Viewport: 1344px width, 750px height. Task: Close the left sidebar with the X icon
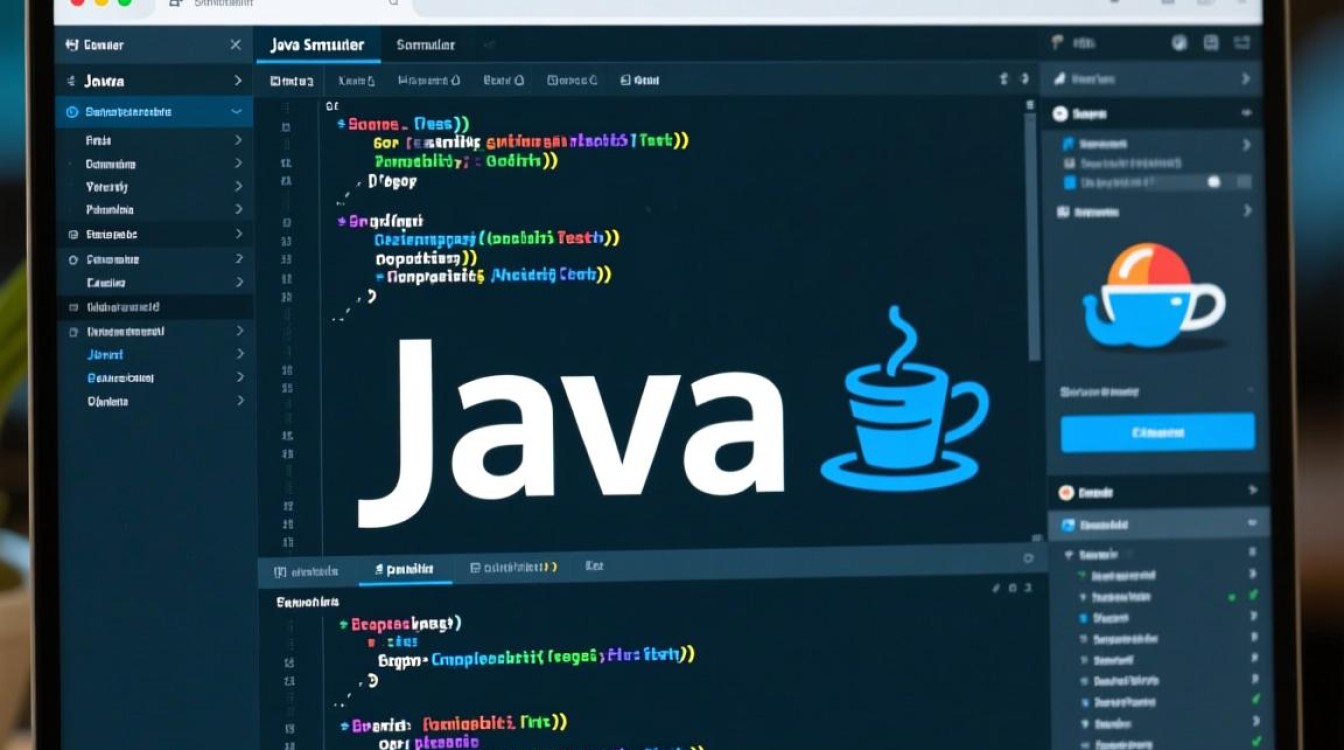click(x=235, y=45)
